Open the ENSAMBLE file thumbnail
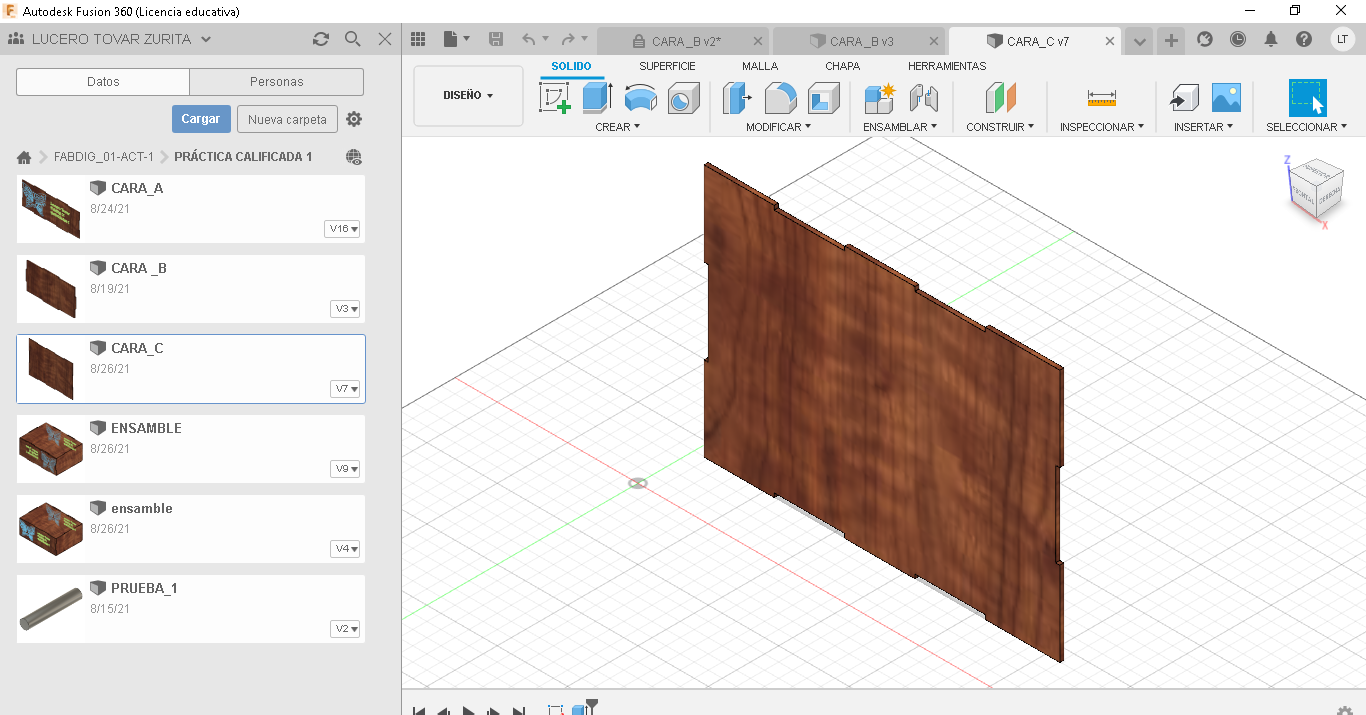Screen dimensions: 1366x715 tap(50, 449)
